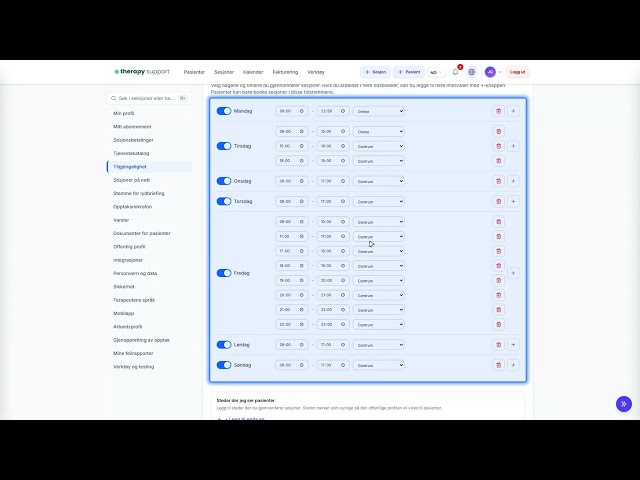The height and width of the screenshot is (480, 640).
Task: Toggle Søndag availability off
Action: tap(224, 365)
